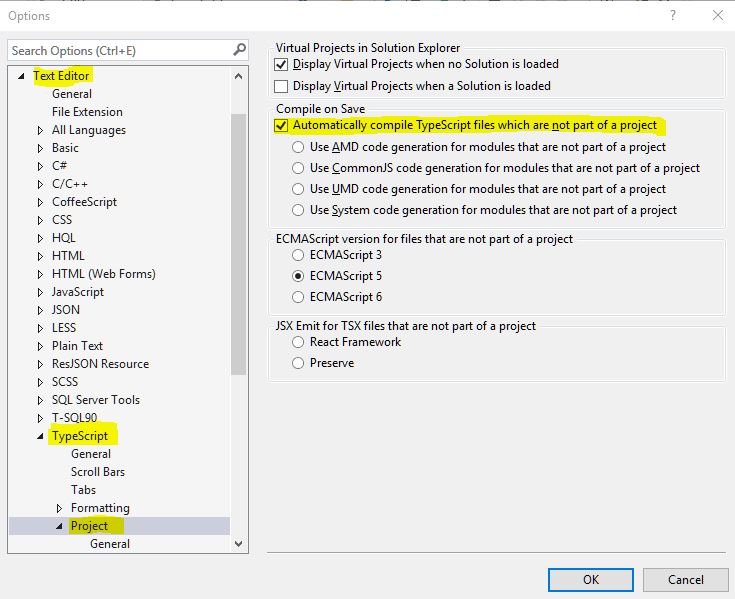The height and width of the screenshot is (599, 735).
Task: Expand the T-SQL90 node
Action: [x=40, y=418]
